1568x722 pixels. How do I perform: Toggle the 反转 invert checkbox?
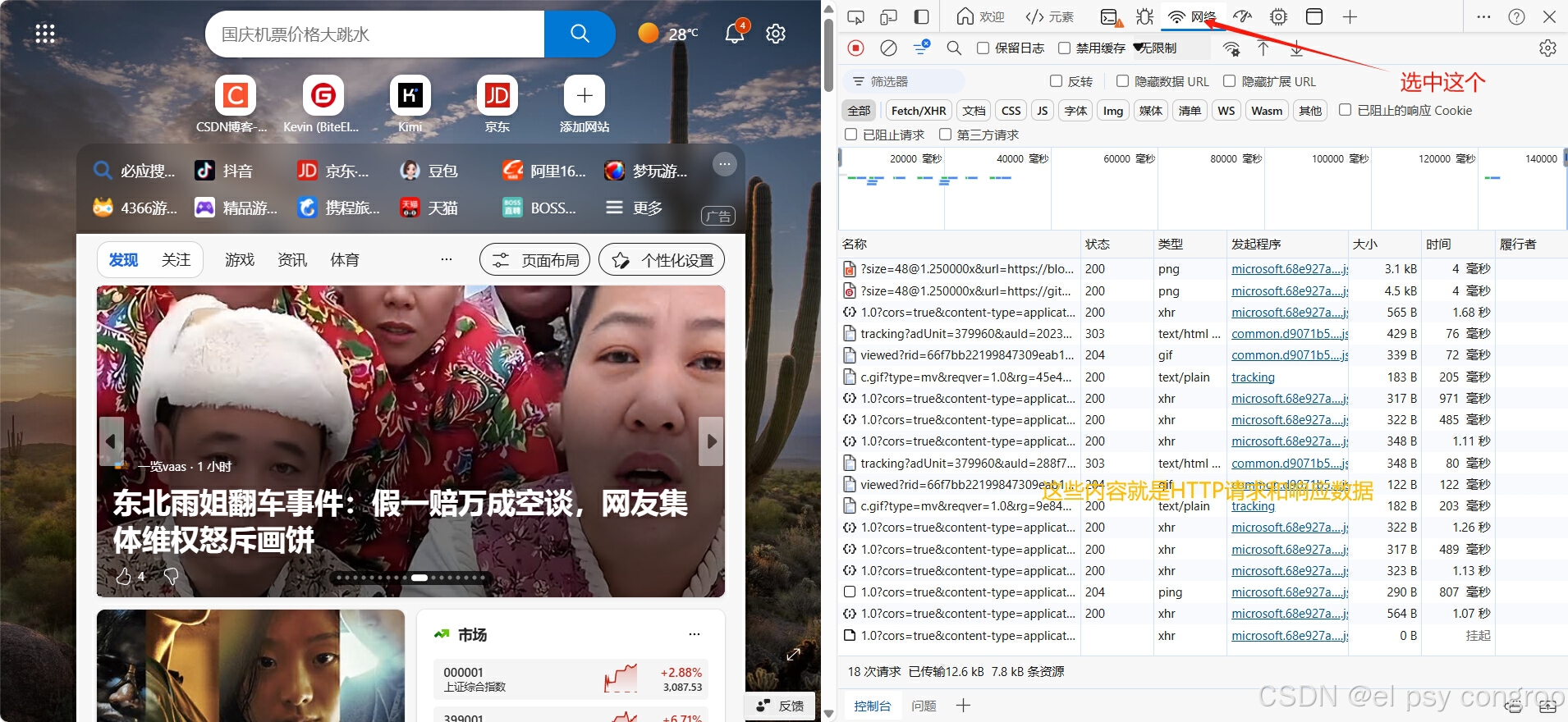coord(1056,80)
